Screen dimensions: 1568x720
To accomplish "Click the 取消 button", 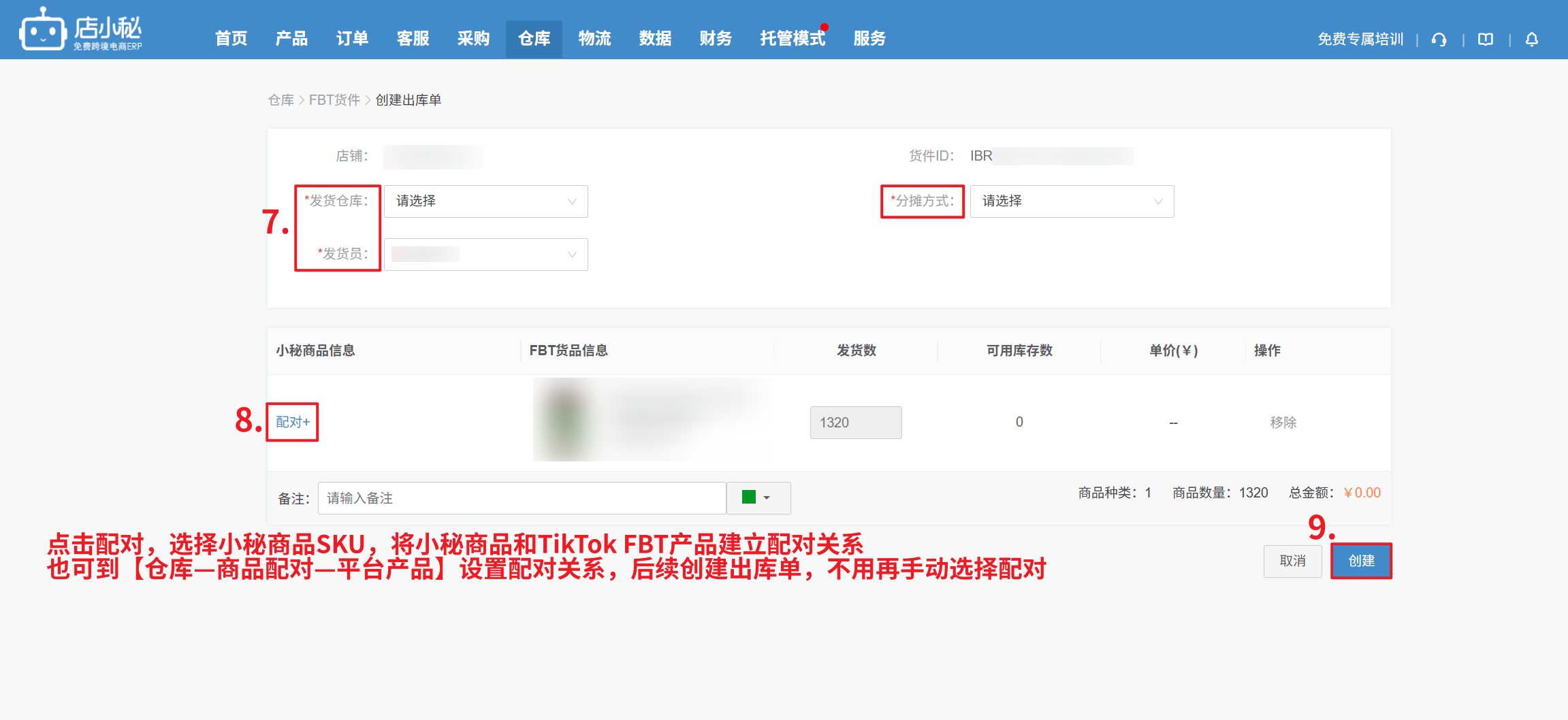I will pos(1292,561).
